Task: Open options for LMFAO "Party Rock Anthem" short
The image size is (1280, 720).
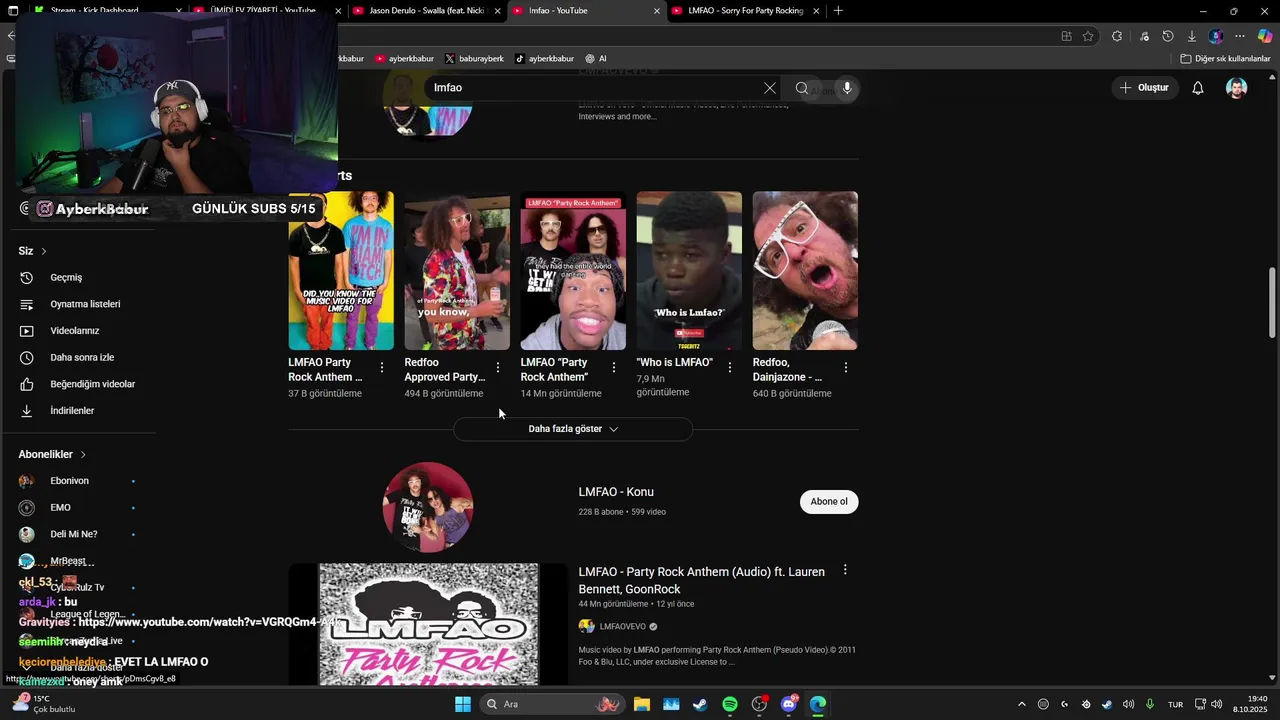Action: tap(613, 368)
